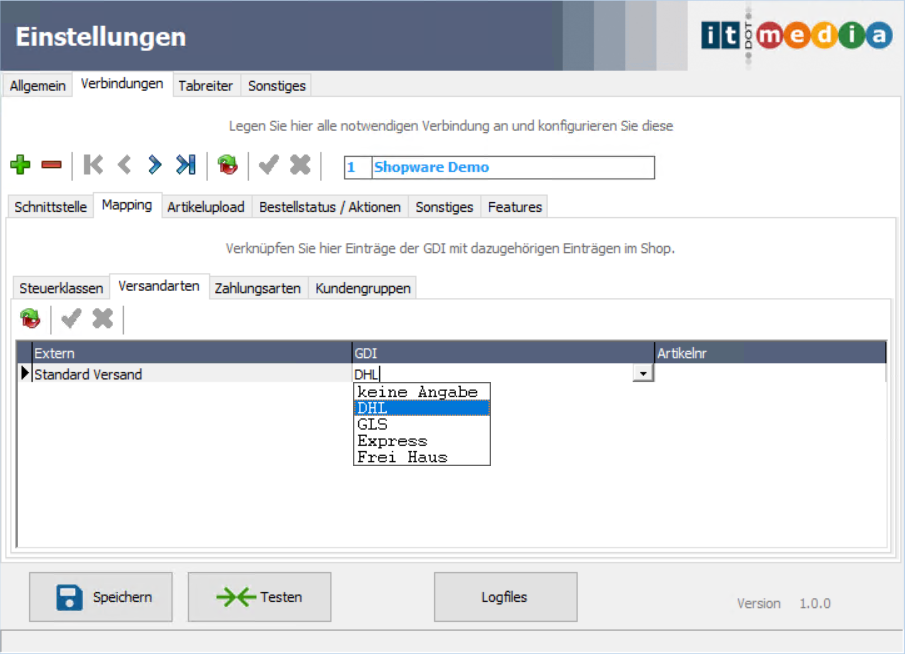The height and width of the screenshot is (654, 905).
Task: Open the Artikelupload tab
Action: [205, 207]
